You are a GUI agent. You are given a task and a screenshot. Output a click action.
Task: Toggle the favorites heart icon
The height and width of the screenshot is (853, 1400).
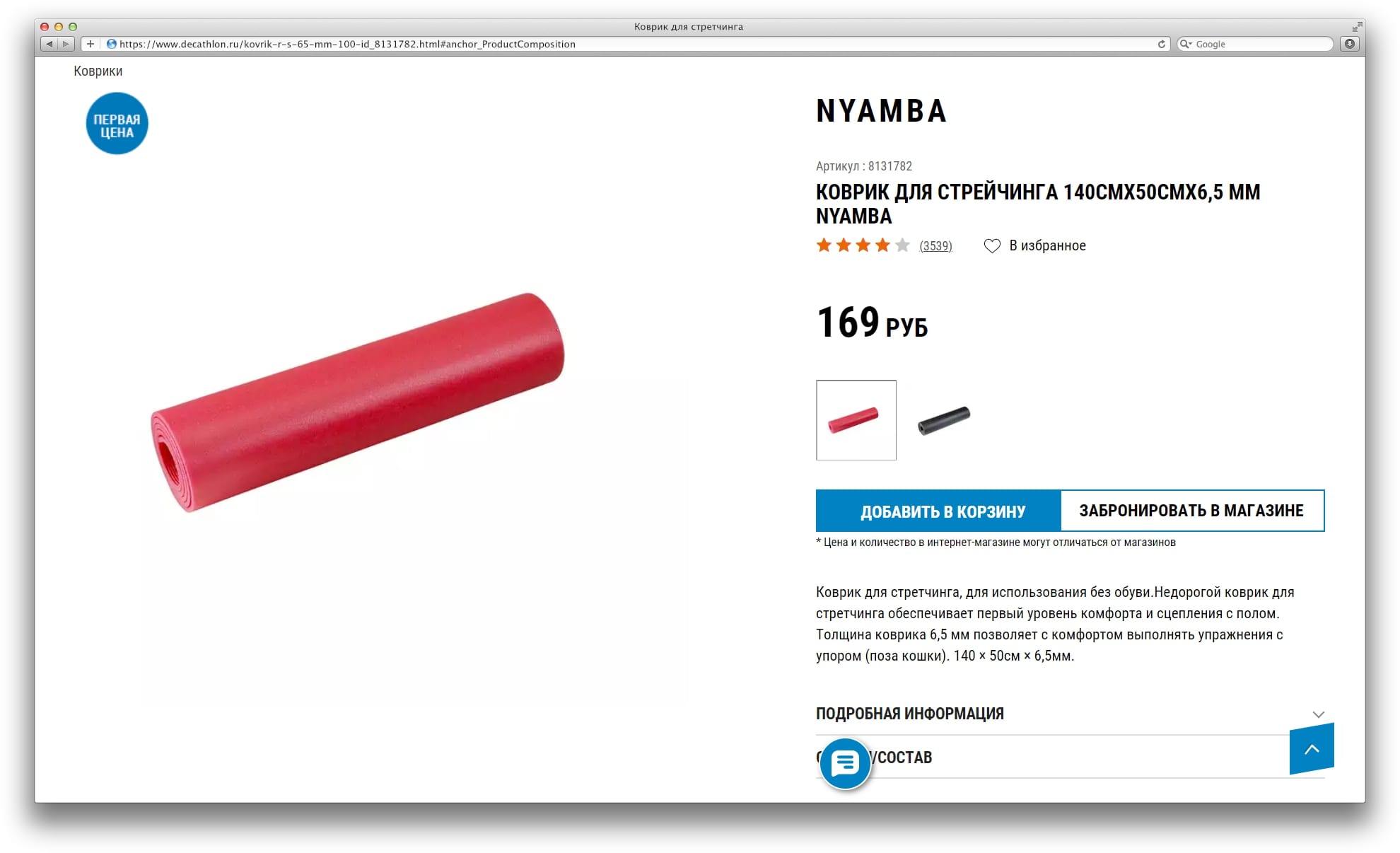coord(992,246)
